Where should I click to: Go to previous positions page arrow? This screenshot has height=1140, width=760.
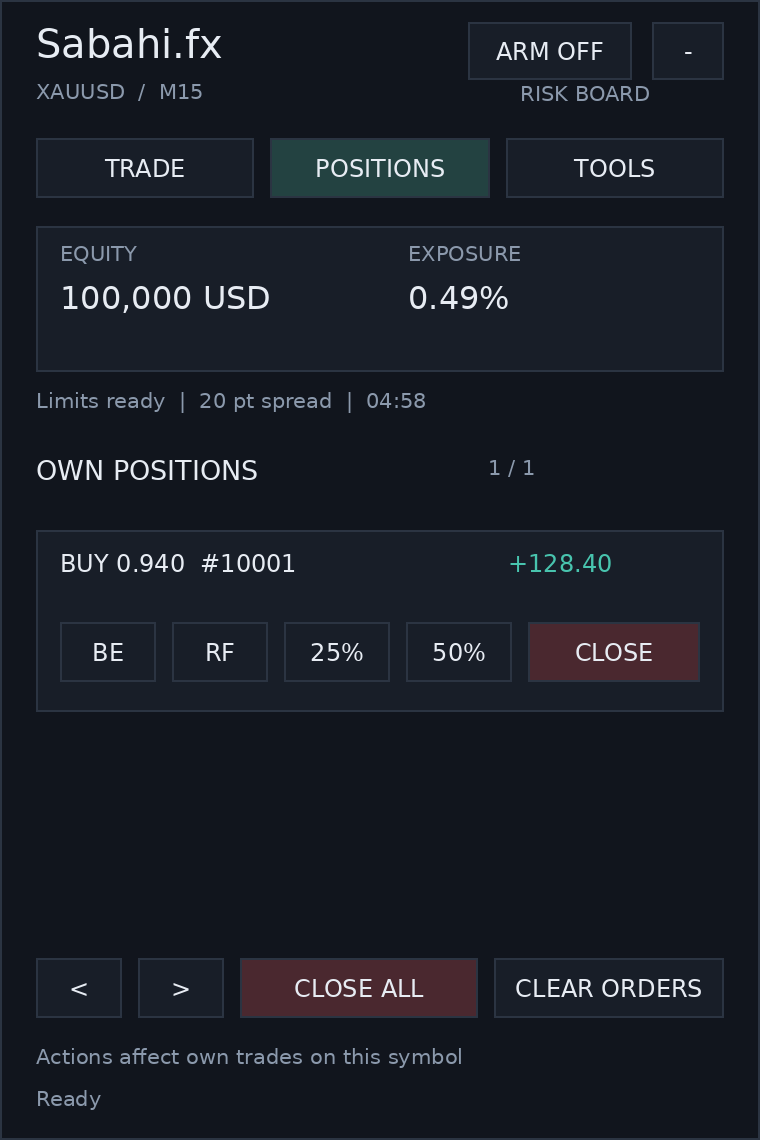point(79,988)
